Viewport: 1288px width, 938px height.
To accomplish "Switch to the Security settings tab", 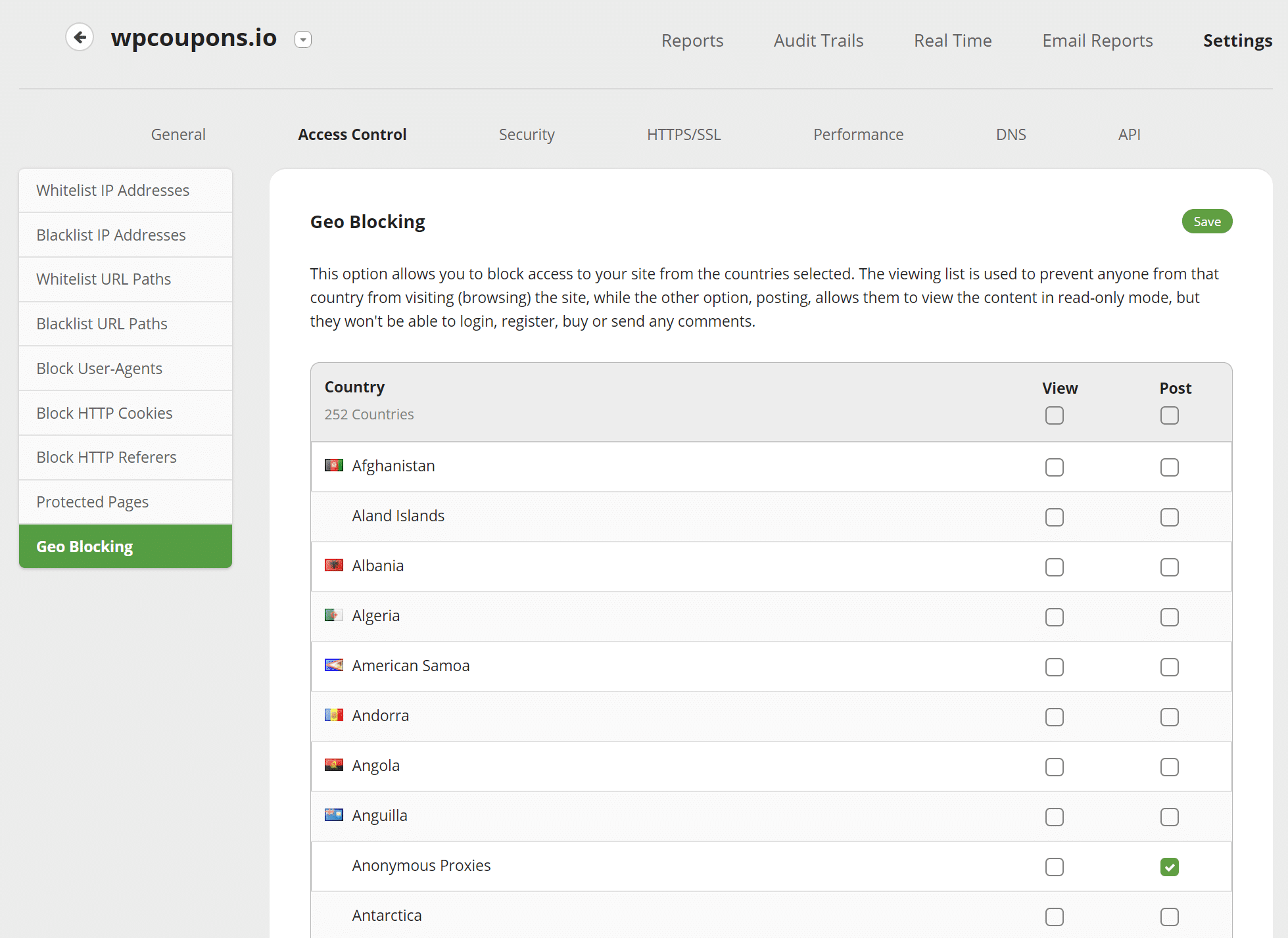I will (x=526, y=133).
